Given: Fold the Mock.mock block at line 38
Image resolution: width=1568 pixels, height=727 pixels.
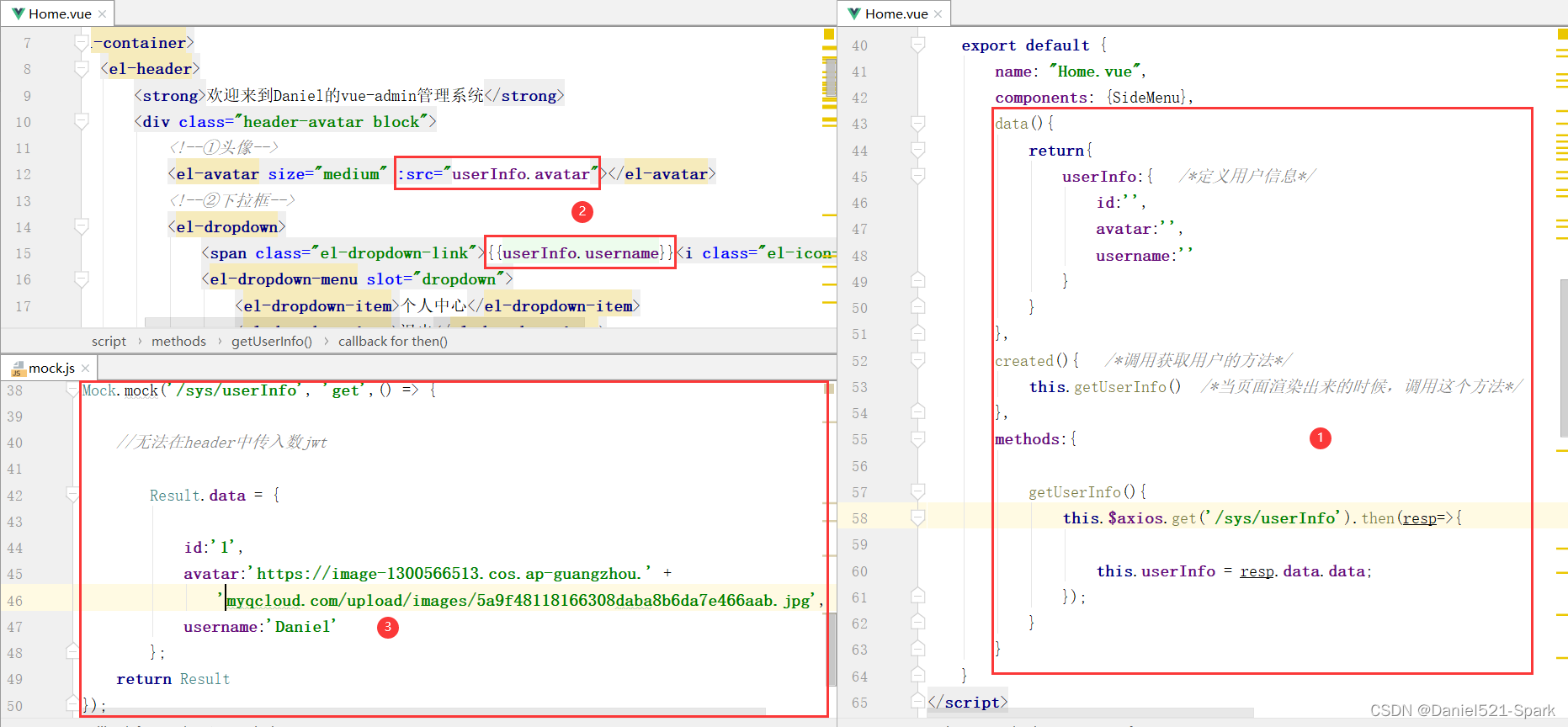Looking at the screenshot, I should (x=73, y=390).
